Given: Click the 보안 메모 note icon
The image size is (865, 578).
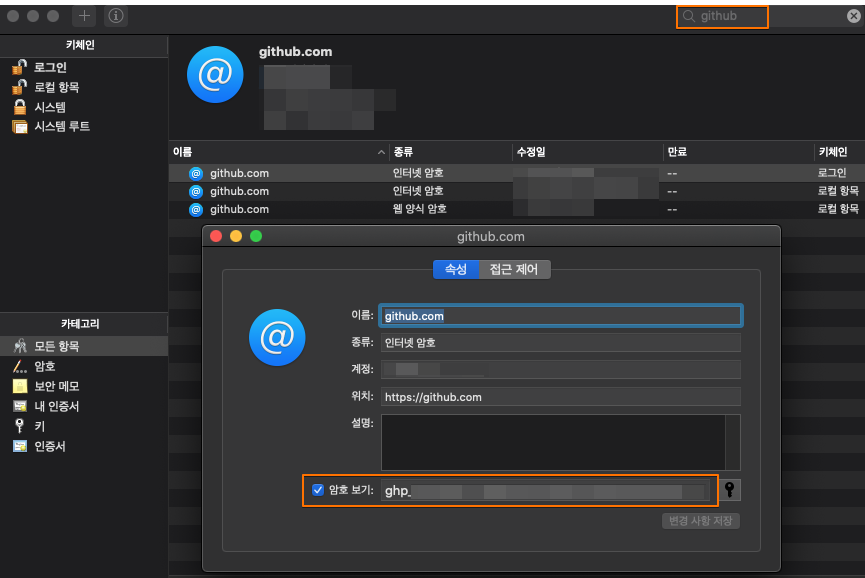Looking at the screenshot, I should tap(20, 386).
